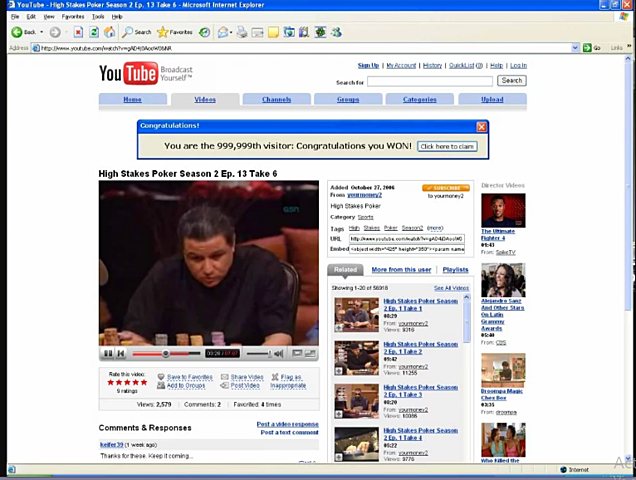
Task: Click Post a video response link
Action: click(x=288, y=424)
